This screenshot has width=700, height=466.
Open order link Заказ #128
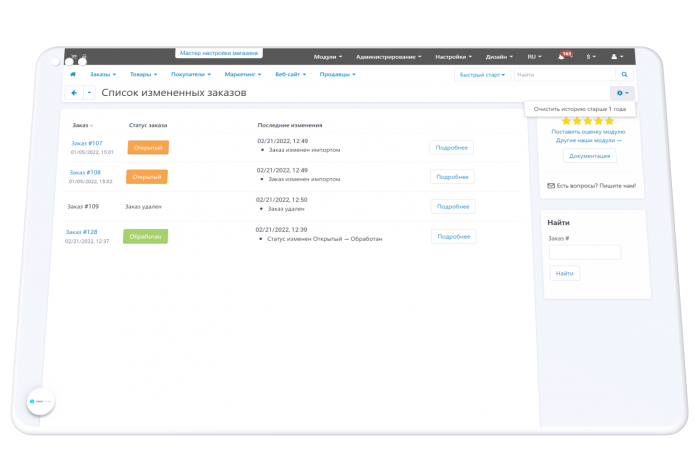pos(81,232)
